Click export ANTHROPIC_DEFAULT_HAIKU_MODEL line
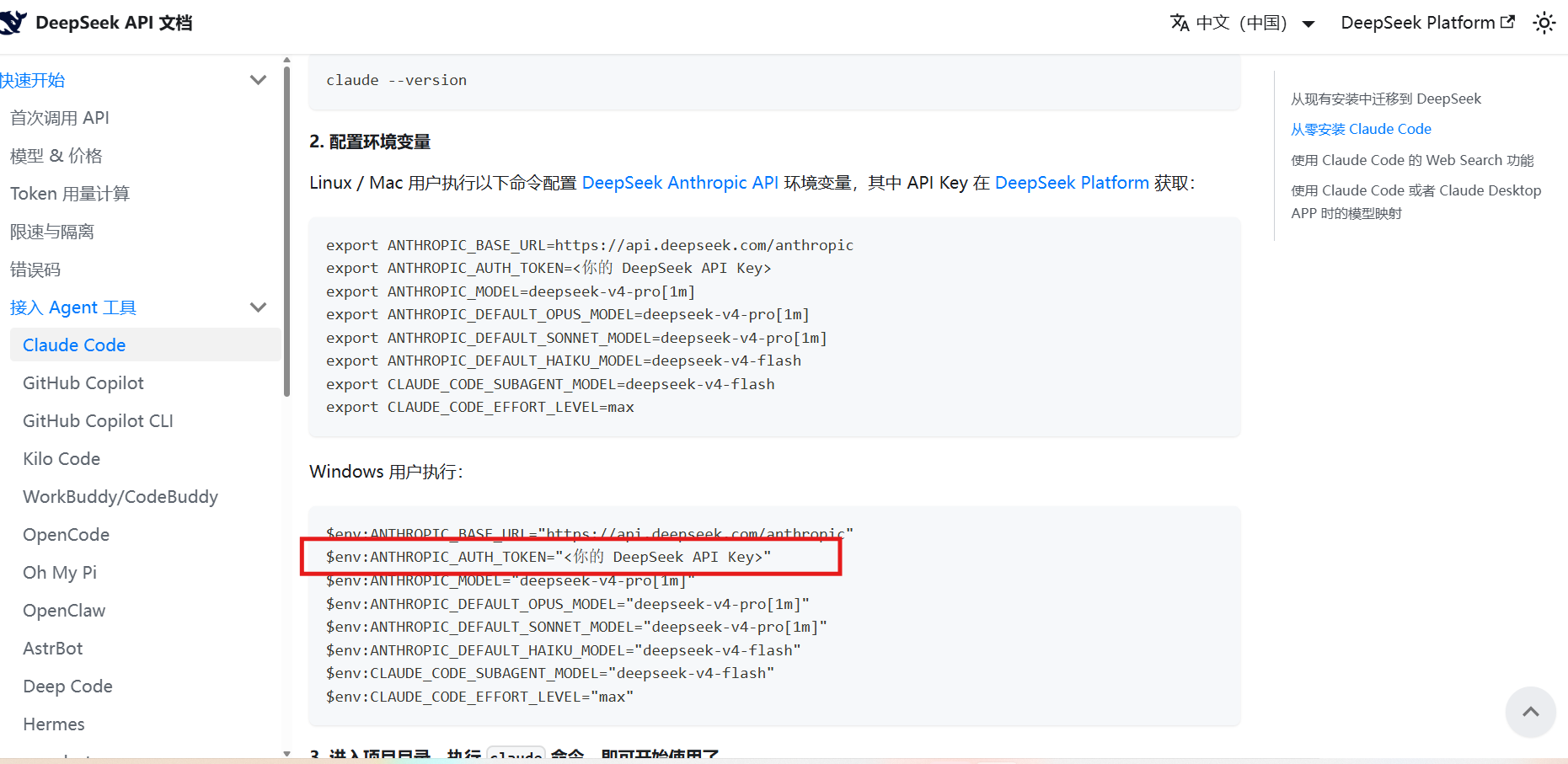Viewport: 1568px width, 764px height. pyautogui.click(x=564, y=361)
